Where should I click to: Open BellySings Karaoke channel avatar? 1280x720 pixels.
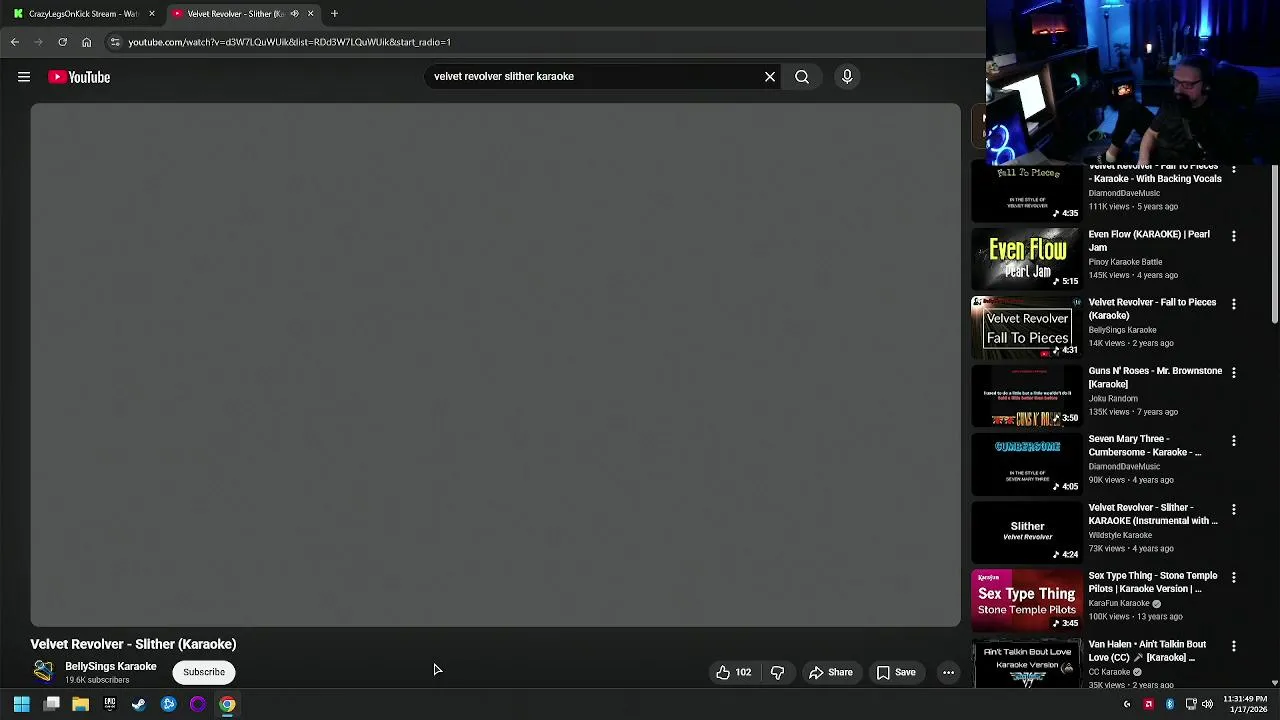pos(43,672)
